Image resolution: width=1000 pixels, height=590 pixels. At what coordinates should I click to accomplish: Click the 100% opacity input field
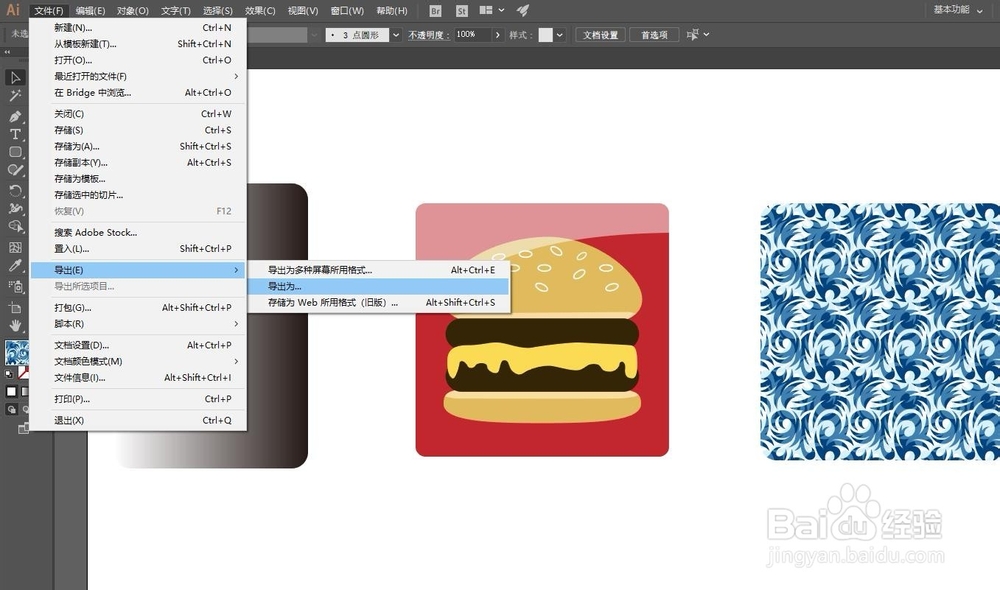pos(472,35)
